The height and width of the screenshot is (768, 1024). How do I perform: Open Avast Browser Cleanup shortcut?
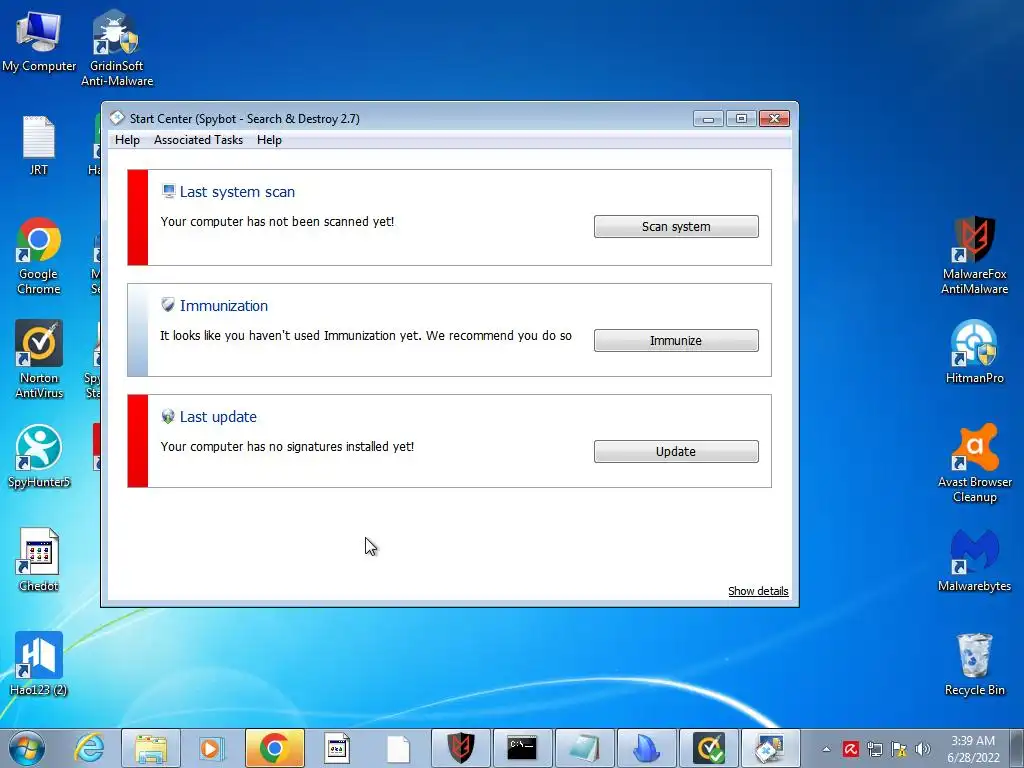(x=974, y=463)
